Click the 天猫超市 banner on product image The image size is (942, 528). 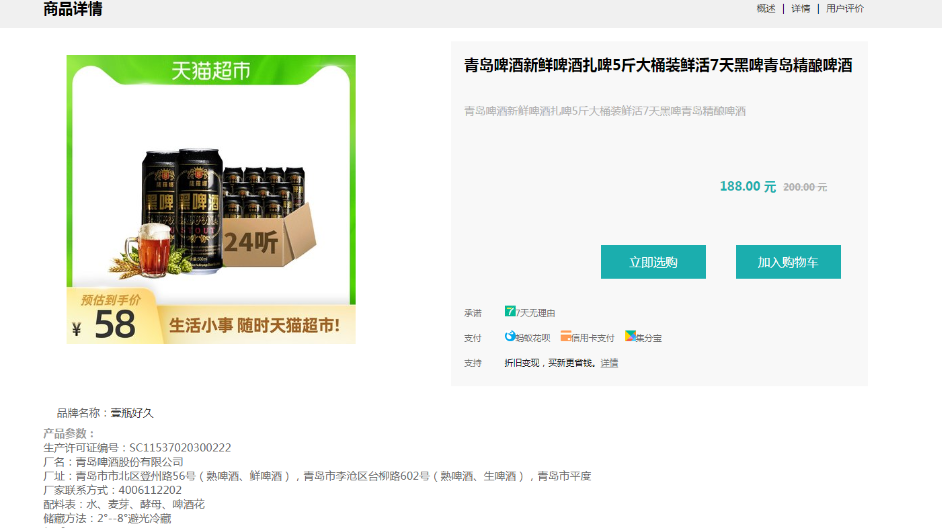coord(211,71)
